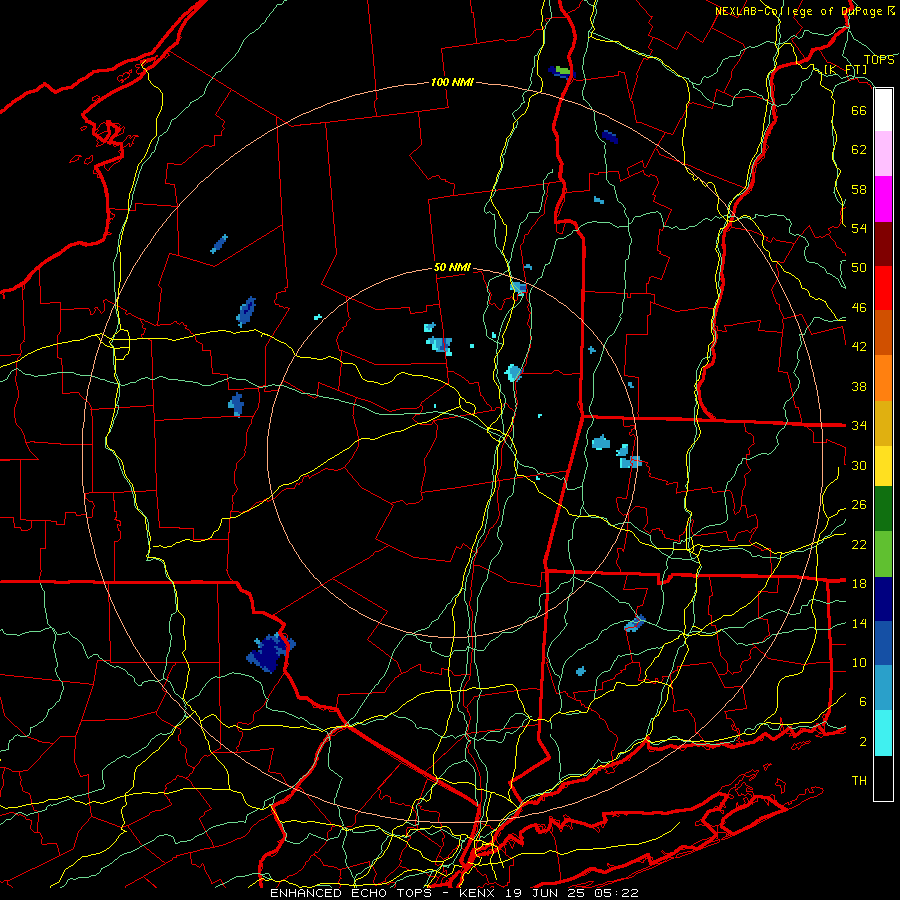Image resolution: width=900 pixels, height=900 pixels.
Task: Choose the navy blue legend swatch
Action: tap(883, 599)
